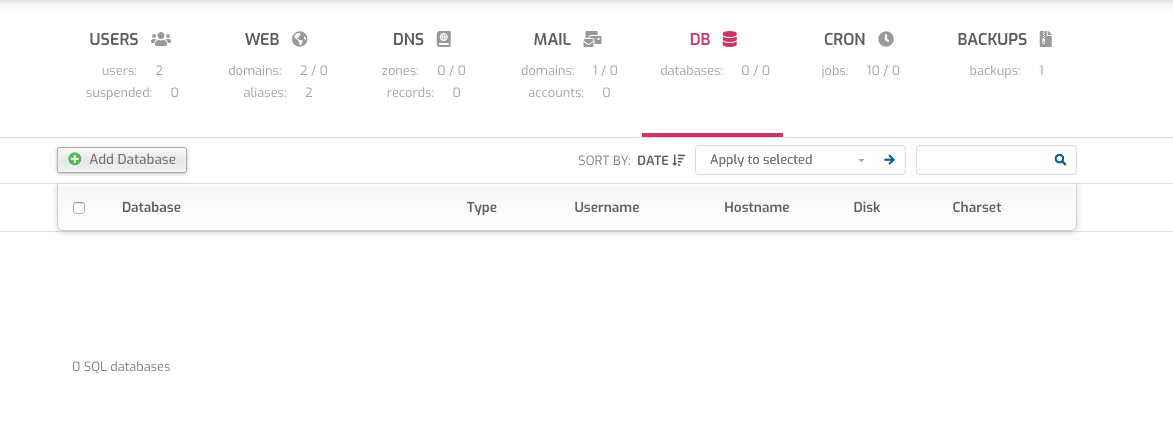The height and width of the screenshot is (431, 1173).
Task: Click the USERS people icon
Action: tap(161, 39)
